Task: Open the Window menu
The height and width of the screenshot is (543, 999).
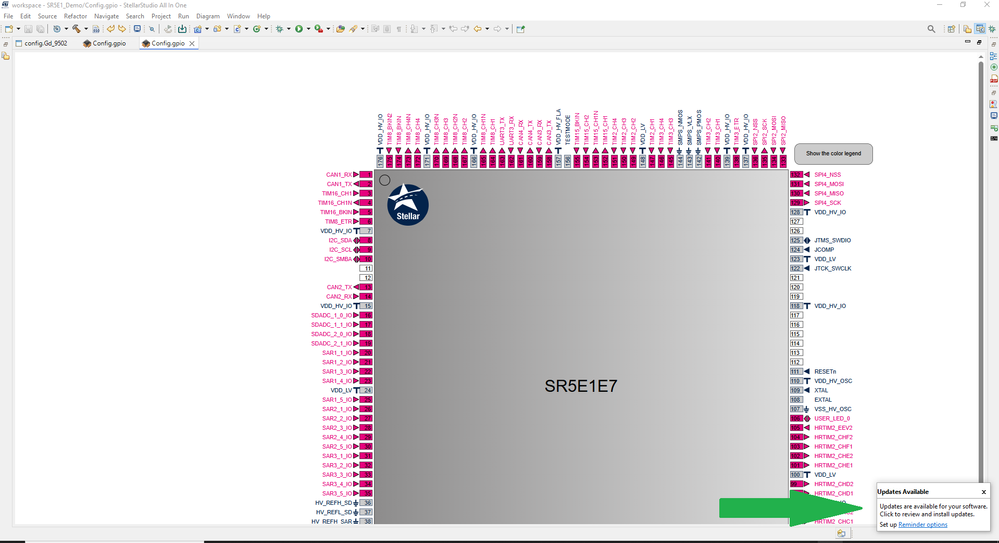Action: (238, 16)
